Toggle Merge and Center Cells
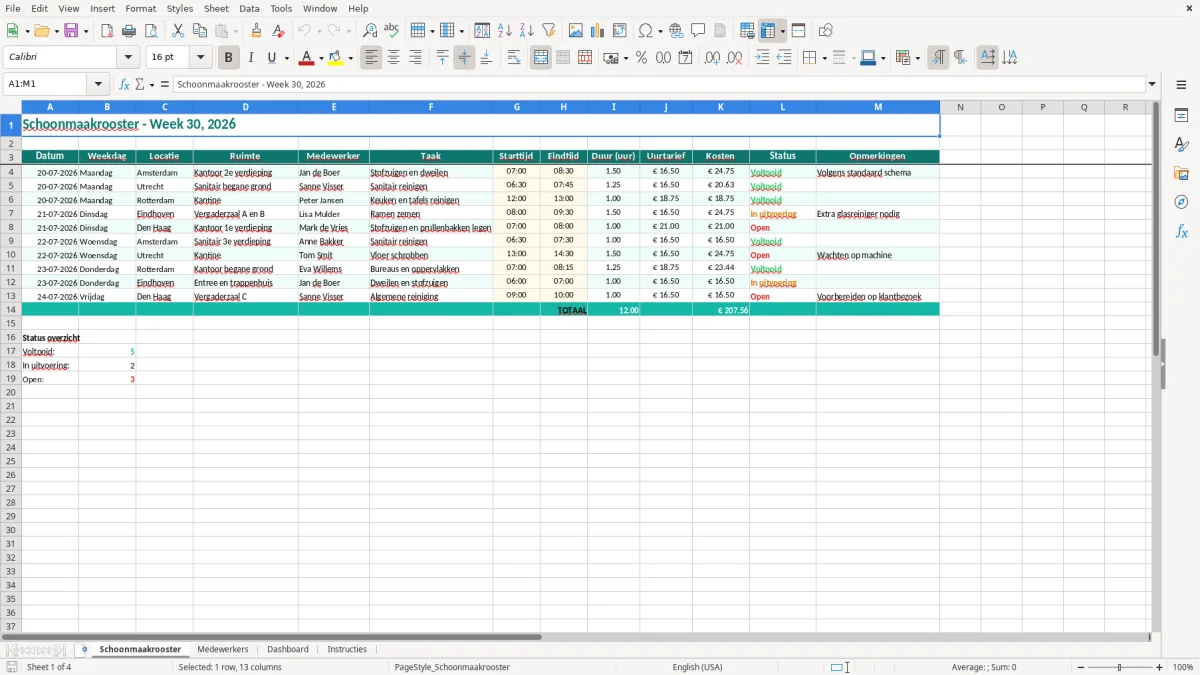 541,58
